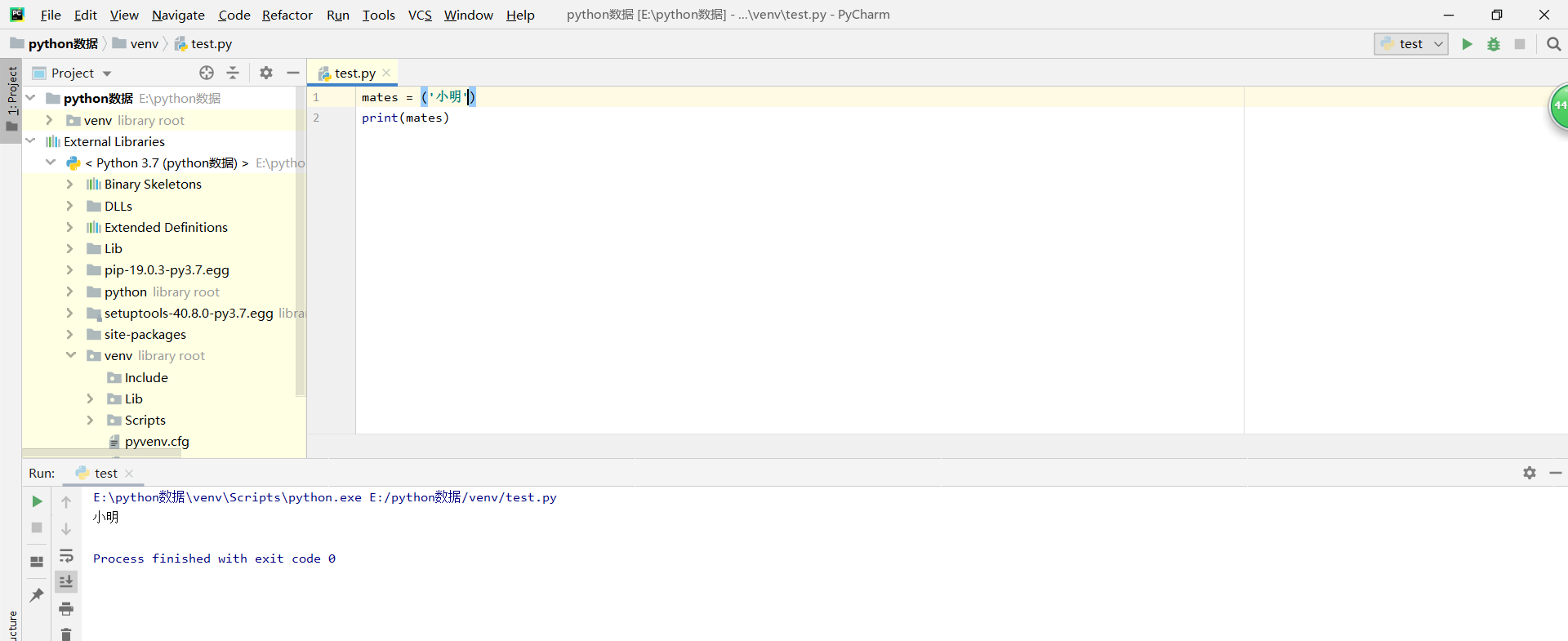Expand the Scripts folder

91,420
